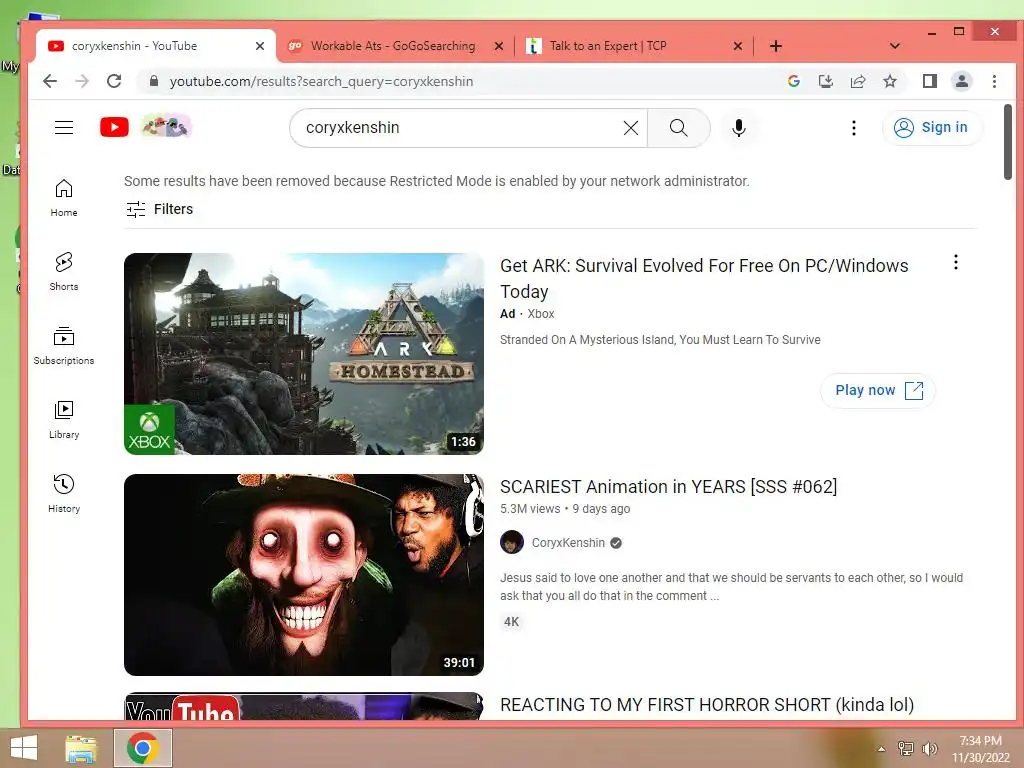View site info via the lock icon
Image resolution: width=1024 pixels, height=768 pixels.
[x=154, y=81]
